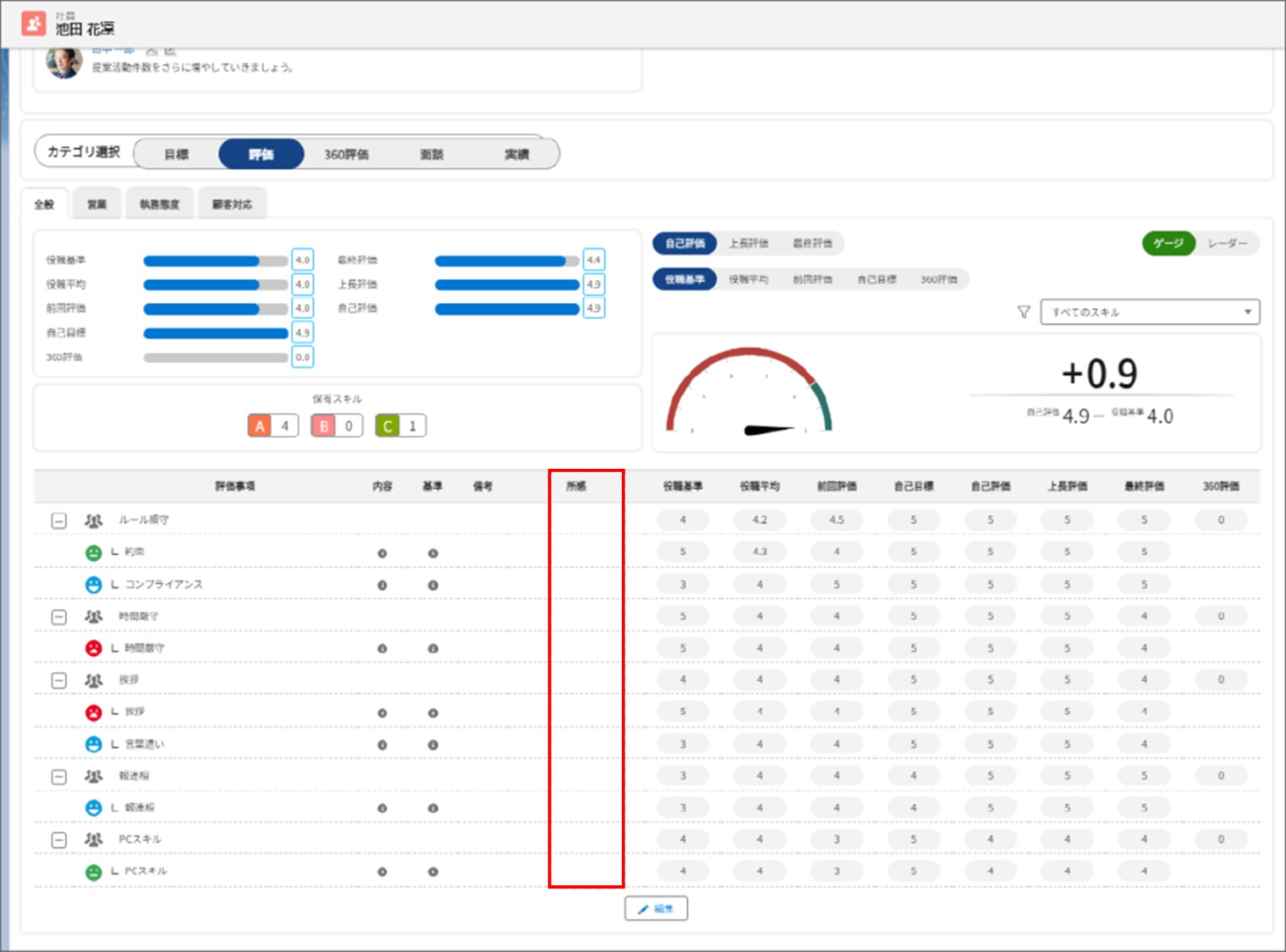Viewport: 1286px width, 952px height.
Task: Select 上長評価 in the evaluation toggle
Action: [748, 244]
